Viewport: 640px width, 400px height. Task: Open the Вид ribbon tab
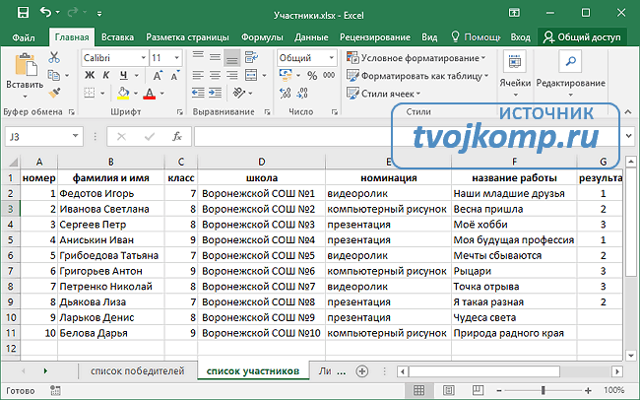(429, 38)
